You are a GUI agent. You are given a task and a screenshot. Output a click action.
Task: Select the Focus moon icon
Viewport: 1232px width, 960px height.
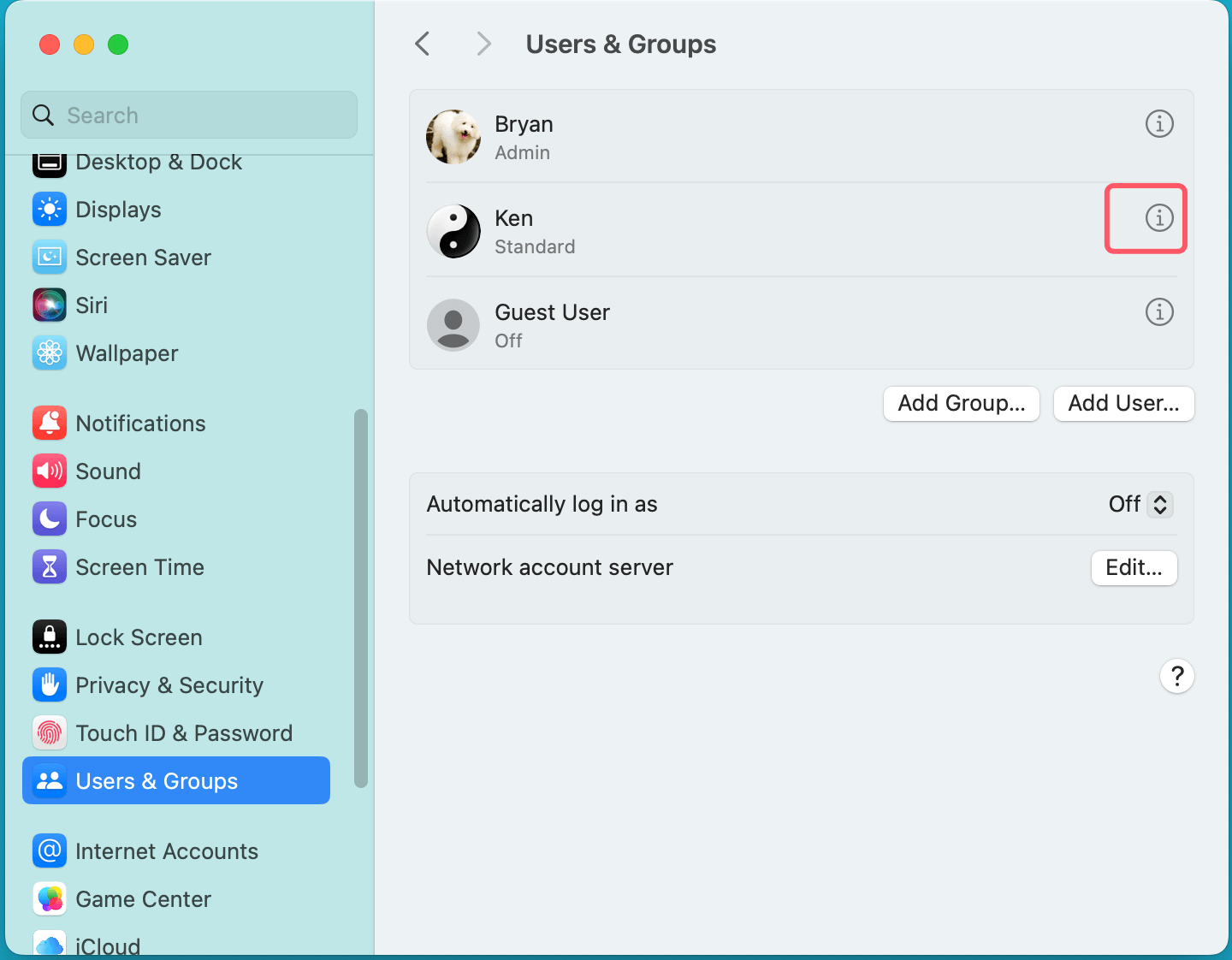tap(49, 519)
